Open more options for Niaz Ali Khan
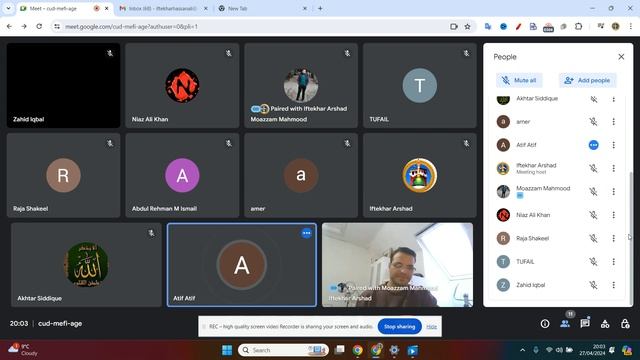640x360 pixels. click(613, 215)
